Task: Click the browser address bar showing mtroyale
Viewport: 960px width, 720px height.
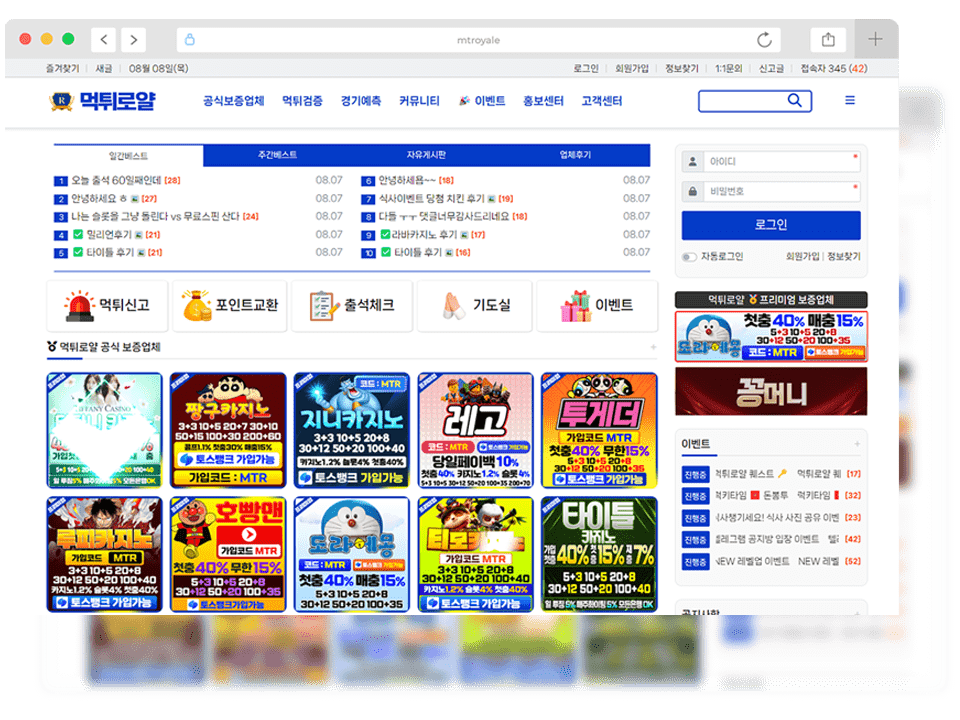Action: tap(478, 40)
